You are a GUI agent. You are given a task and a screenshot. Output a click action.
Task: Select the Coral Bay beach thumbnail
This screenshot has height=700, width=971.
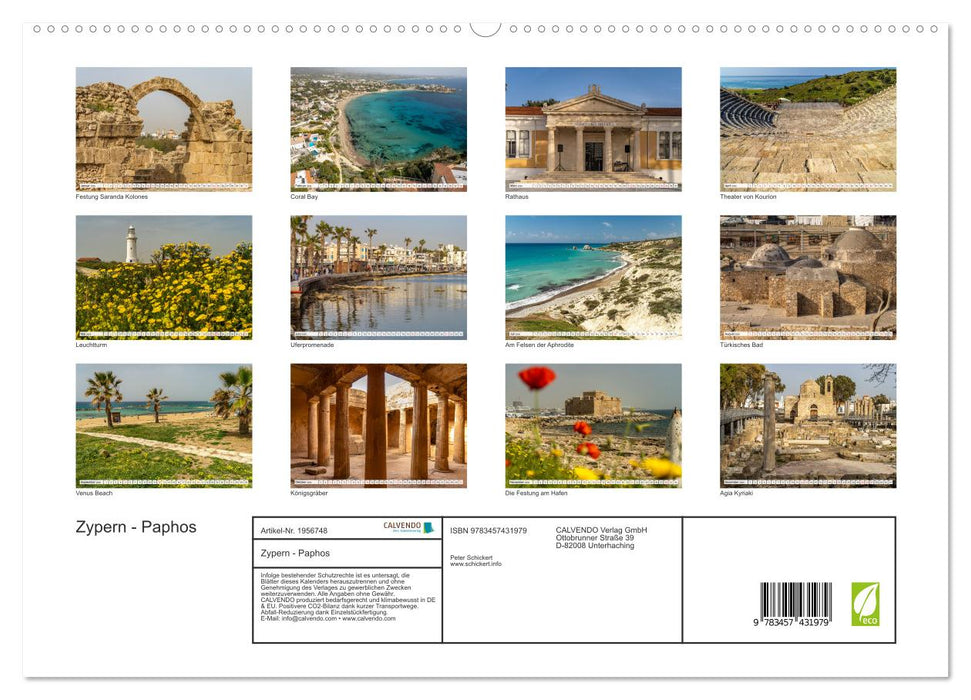[378, 130]
